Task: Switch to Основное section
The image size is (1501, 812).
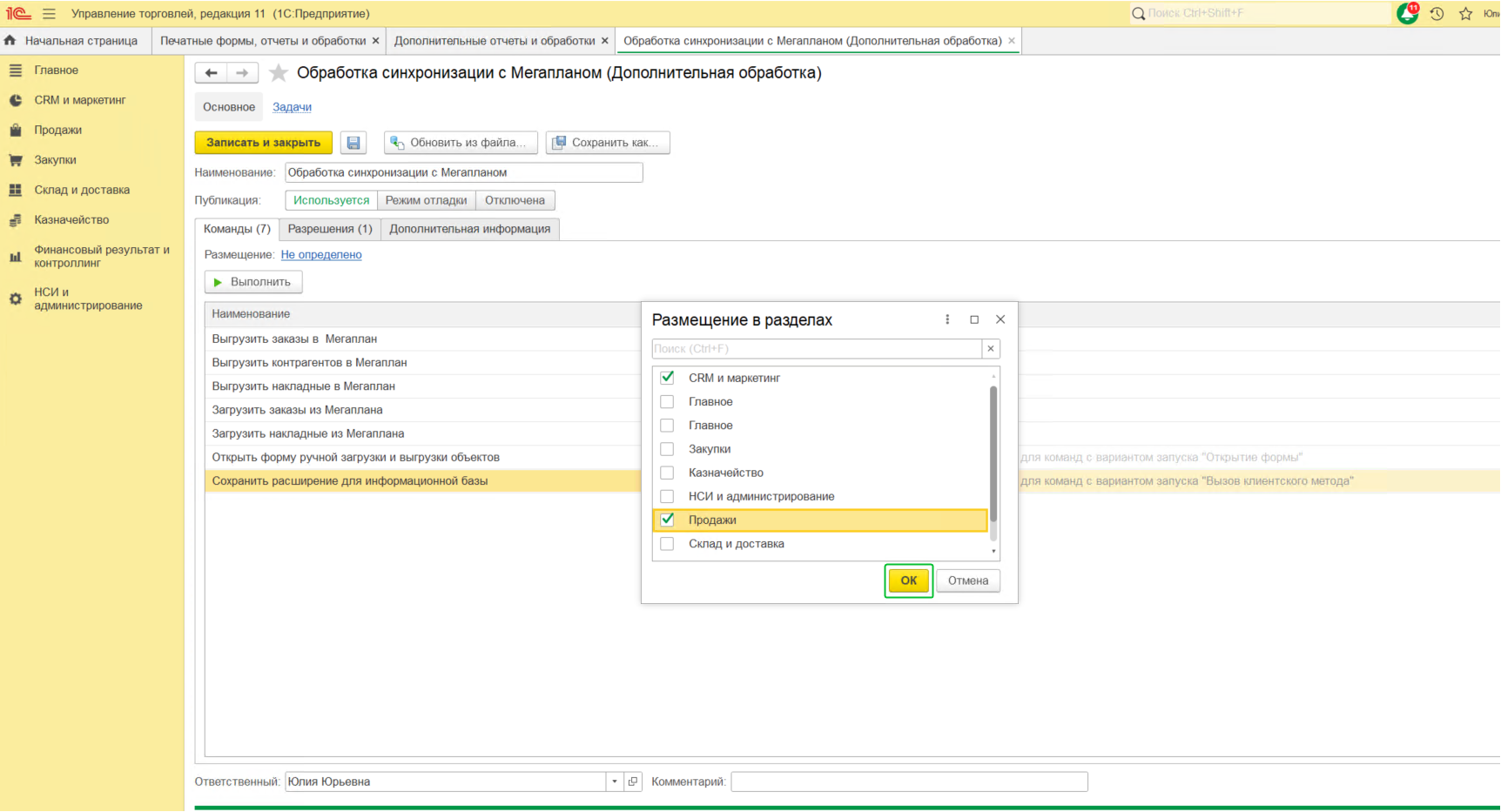Action: tap(229, 107)
